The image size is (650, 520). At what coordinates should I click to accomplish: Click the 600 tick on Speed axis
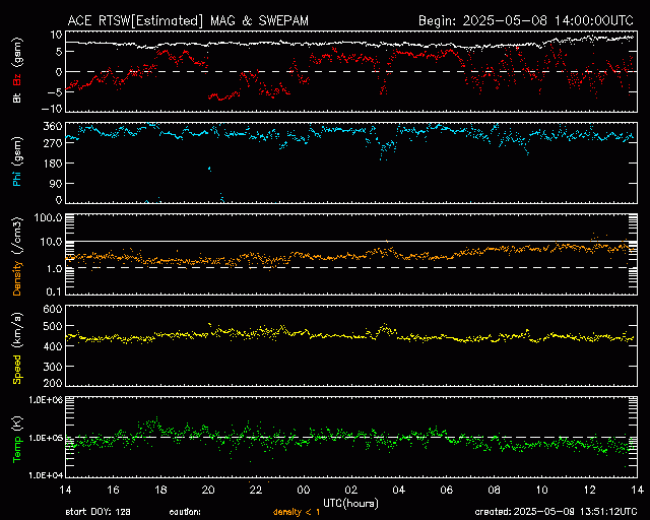pyautogui.click(x=53, y=309)
